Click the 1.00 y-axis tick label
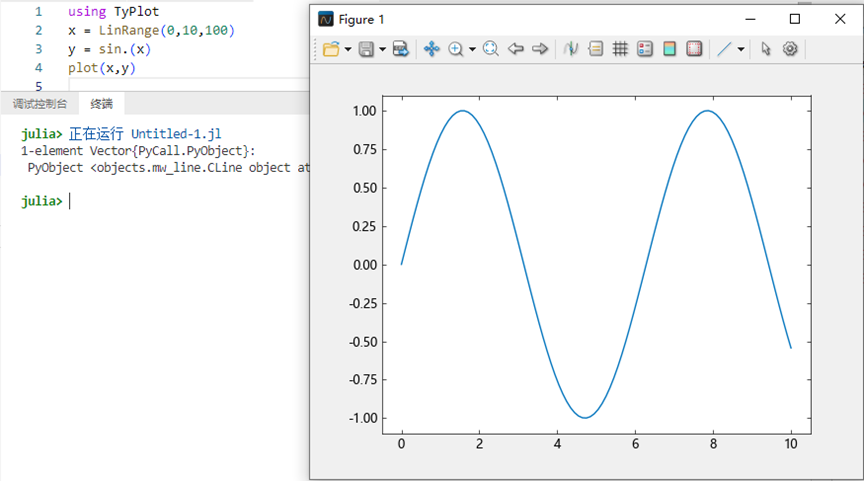 tap(364, 111)
